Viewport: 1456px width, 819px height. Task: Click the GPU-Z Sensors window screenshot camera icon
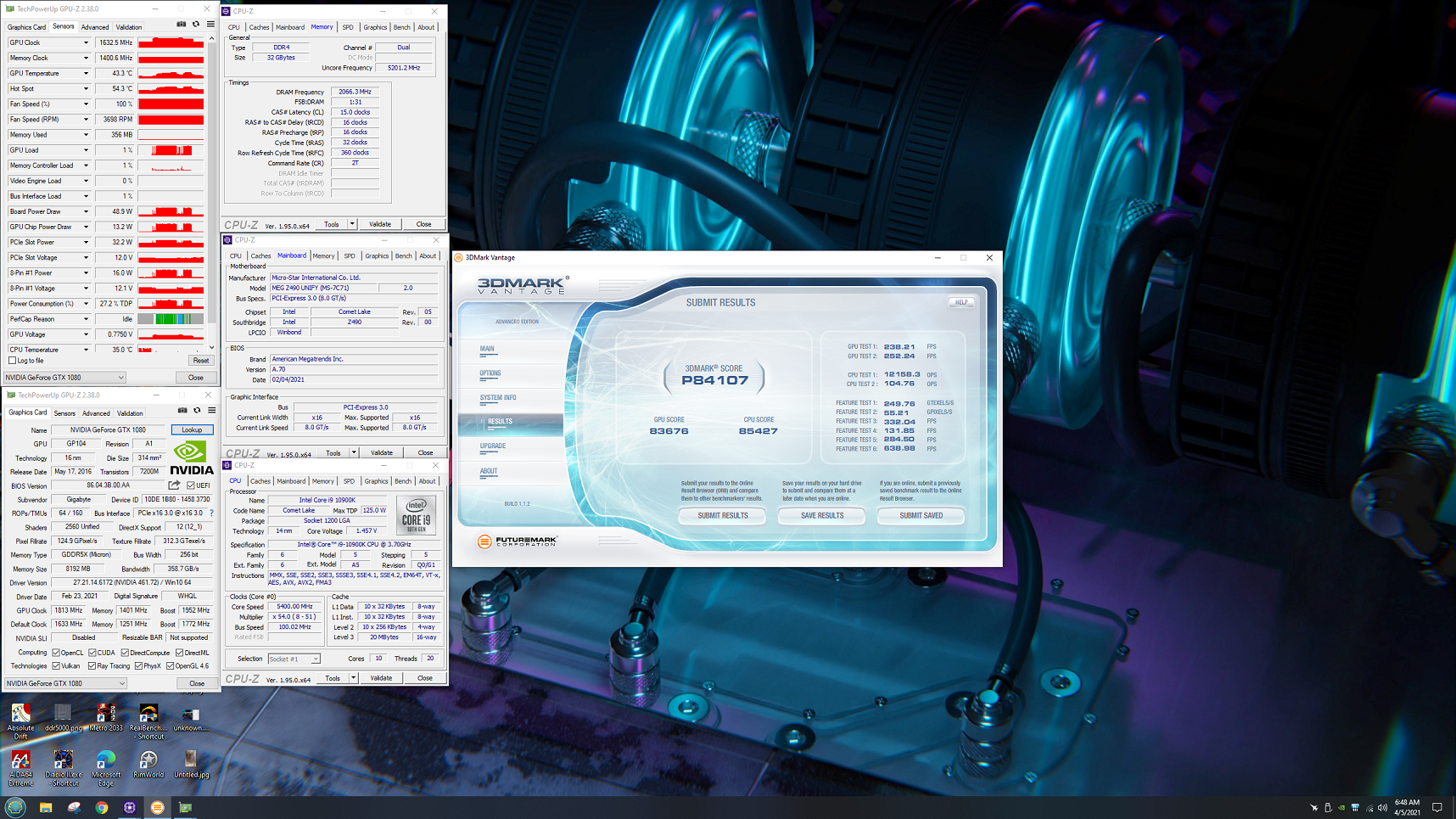pos(182,25)
